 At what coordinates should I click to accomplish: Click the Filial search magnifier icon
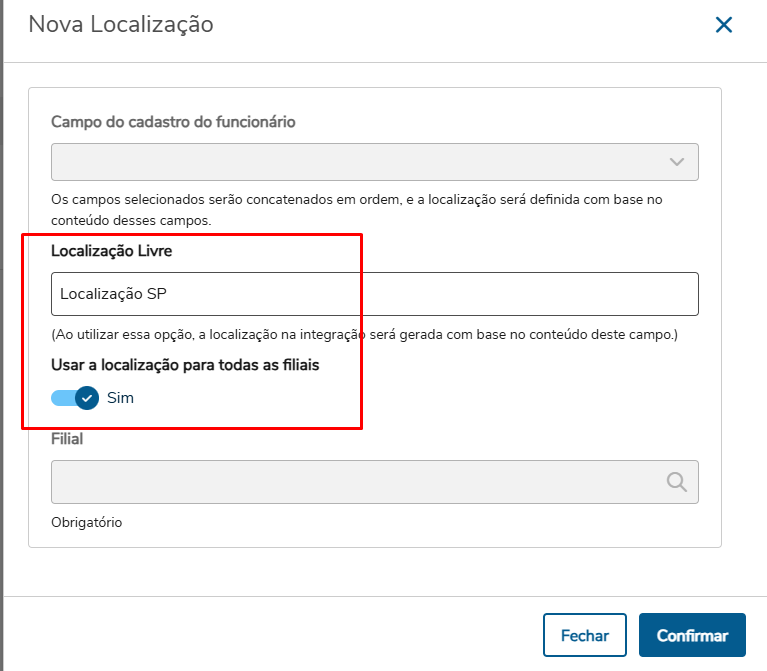pos(677,482)
